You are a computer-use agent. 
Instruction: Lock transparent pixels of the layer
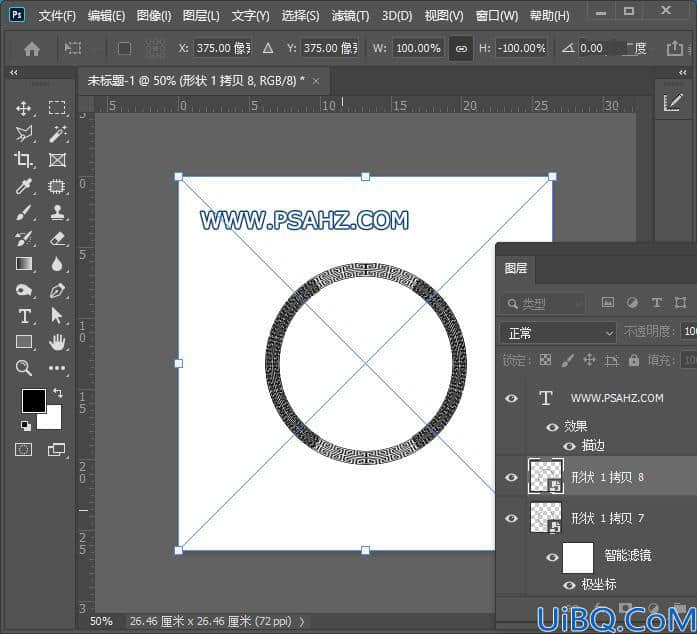point(545,360)
